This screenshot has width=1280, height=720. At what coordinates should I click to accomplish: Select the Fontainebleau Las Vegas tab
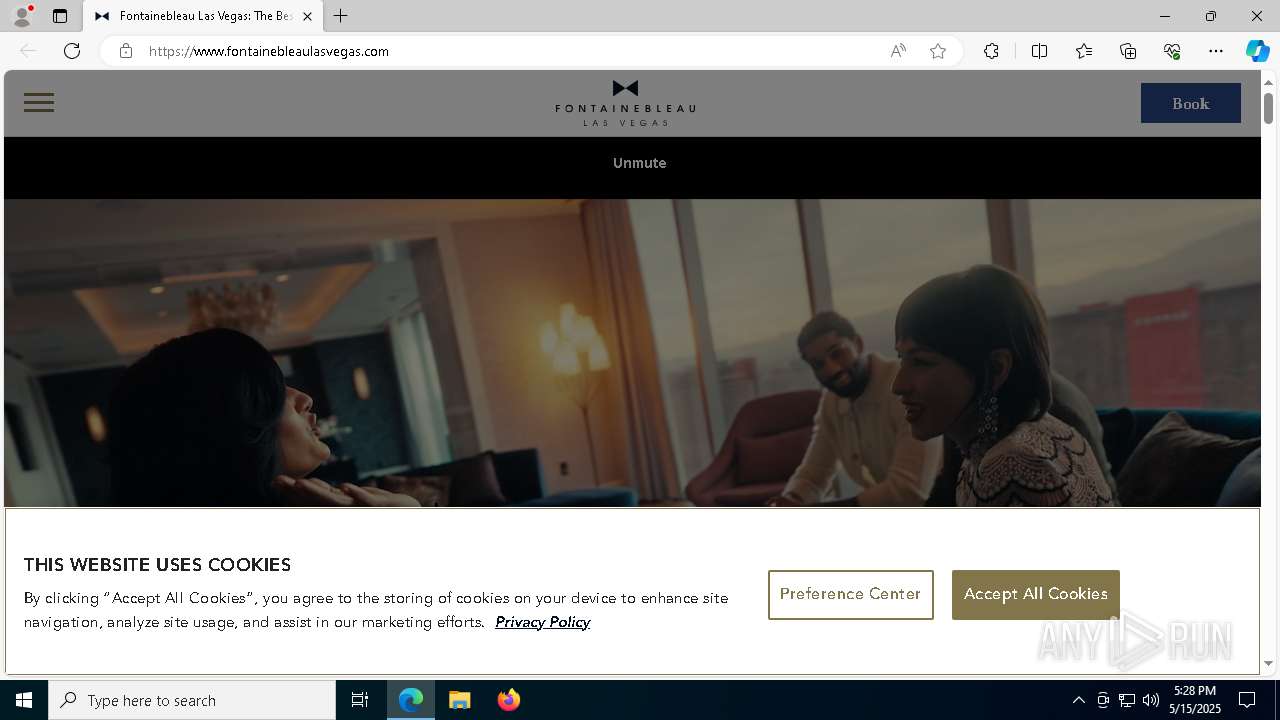pos(204,16)
